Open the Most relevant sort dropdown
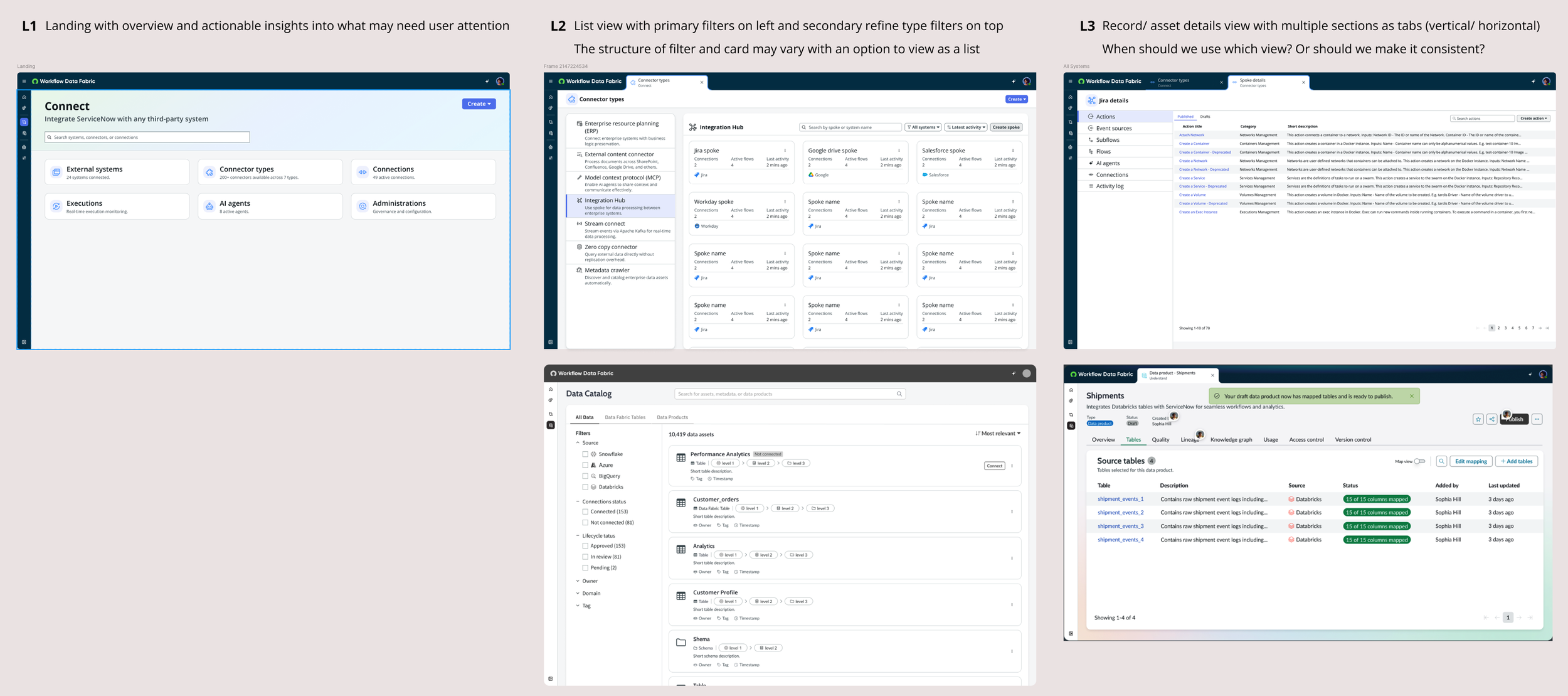 pos(998,434)
